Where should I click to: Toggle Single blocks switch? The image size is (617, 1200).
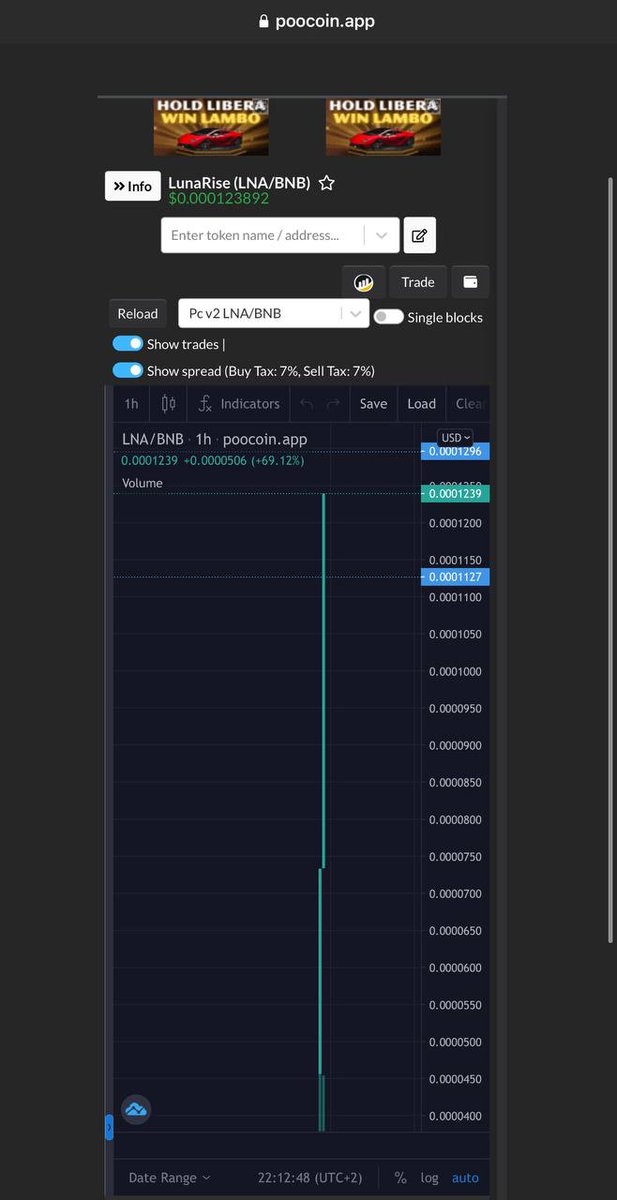click(388, 317)
